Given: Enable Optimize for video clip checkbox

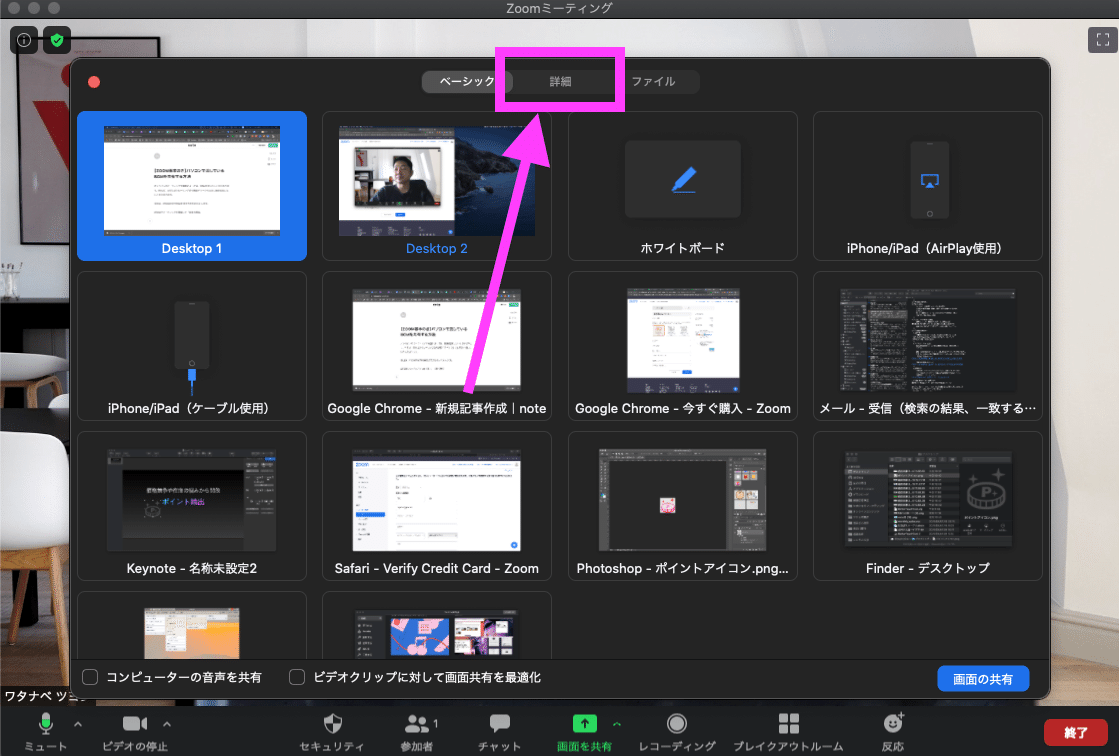Looking at the screenshot, I should click(x=297, y=677).
